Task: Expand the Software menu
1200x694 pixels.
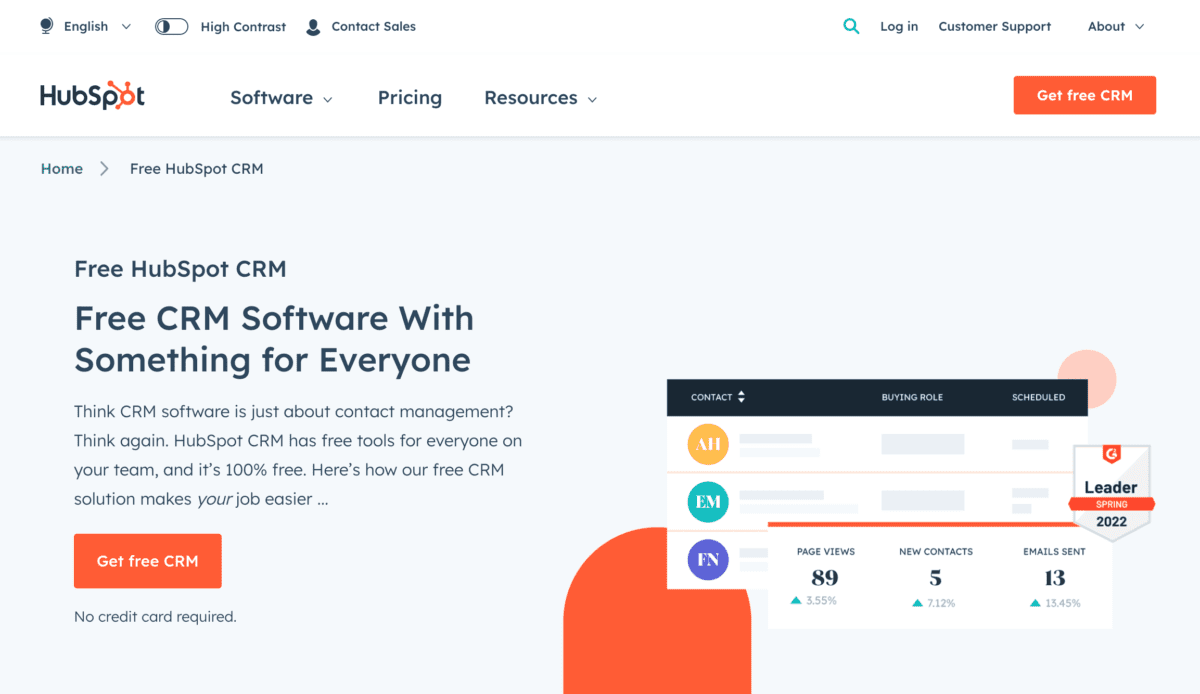Action: coord(281,98)
